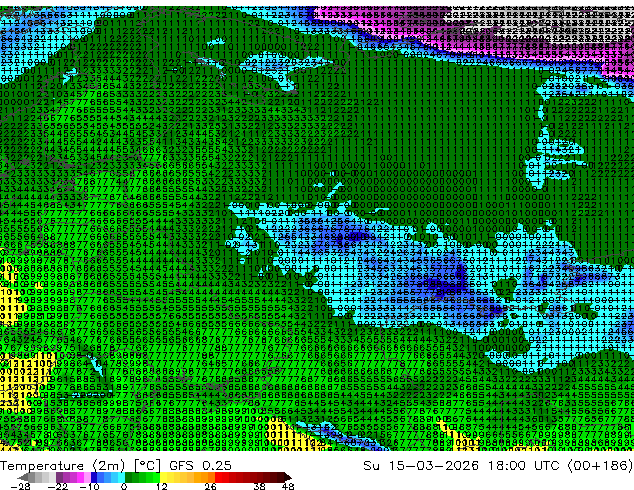Viewport: 634px width, 490px height.
Task: Click the "-28" legend value
Action: [x=20, y=486]
